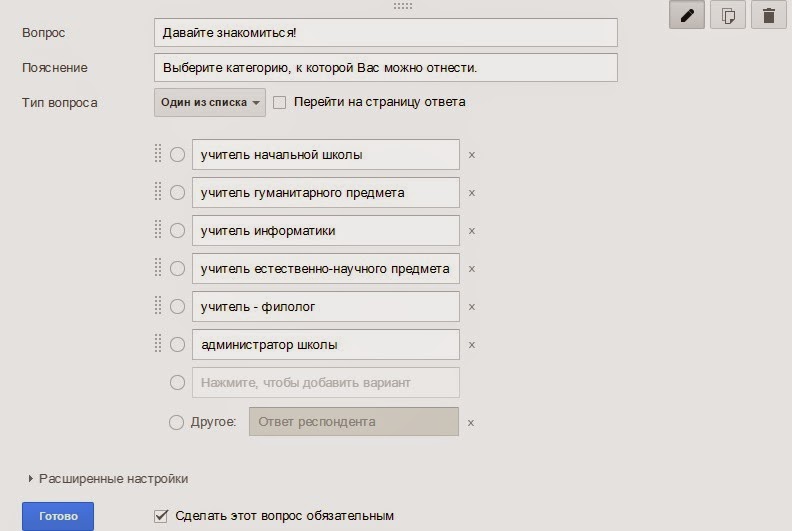Click the duplicate question icon
This screenshot has width=792, height=531.
(728, 15)
